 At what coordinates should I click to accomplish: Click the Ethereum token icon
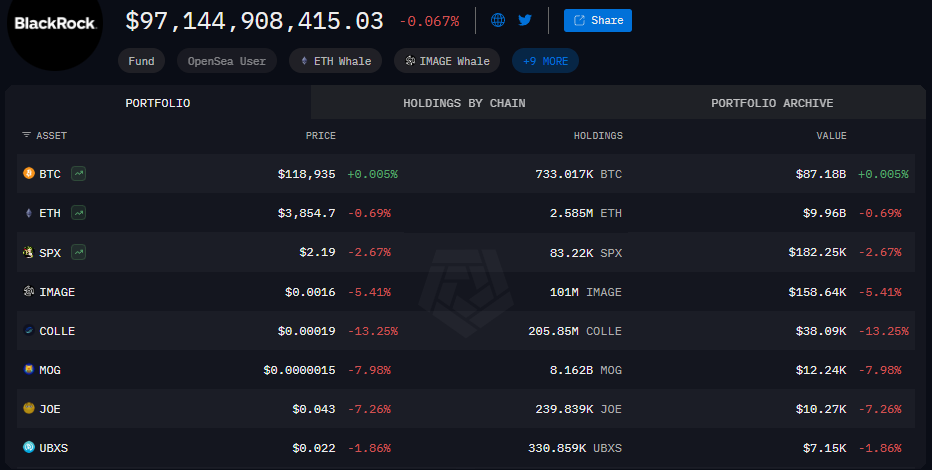(x=29, y=213)
